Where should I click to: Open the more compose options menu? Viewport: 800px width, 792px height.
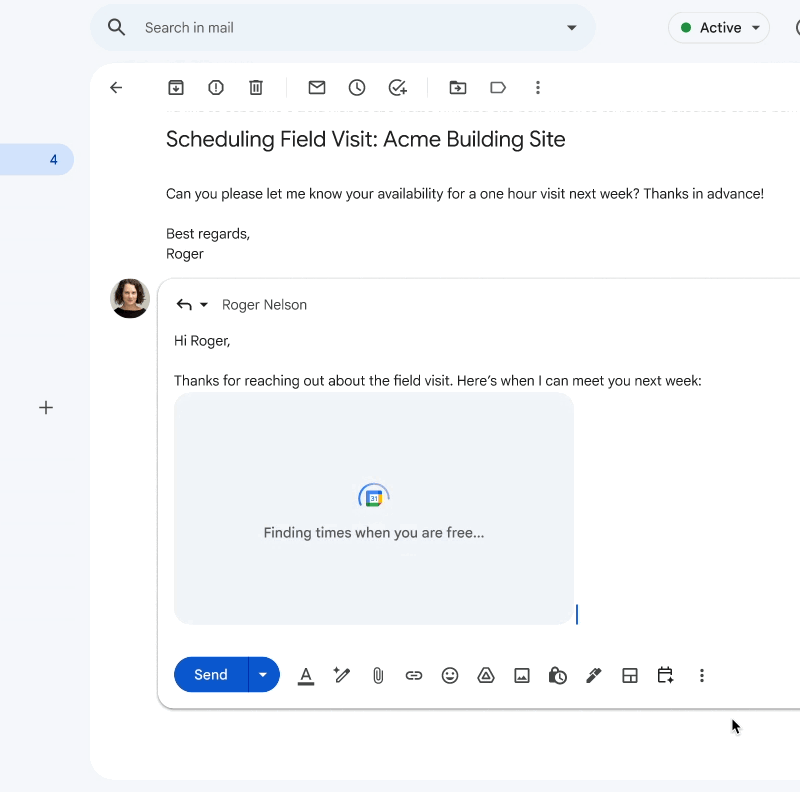(x=702, y=675)
